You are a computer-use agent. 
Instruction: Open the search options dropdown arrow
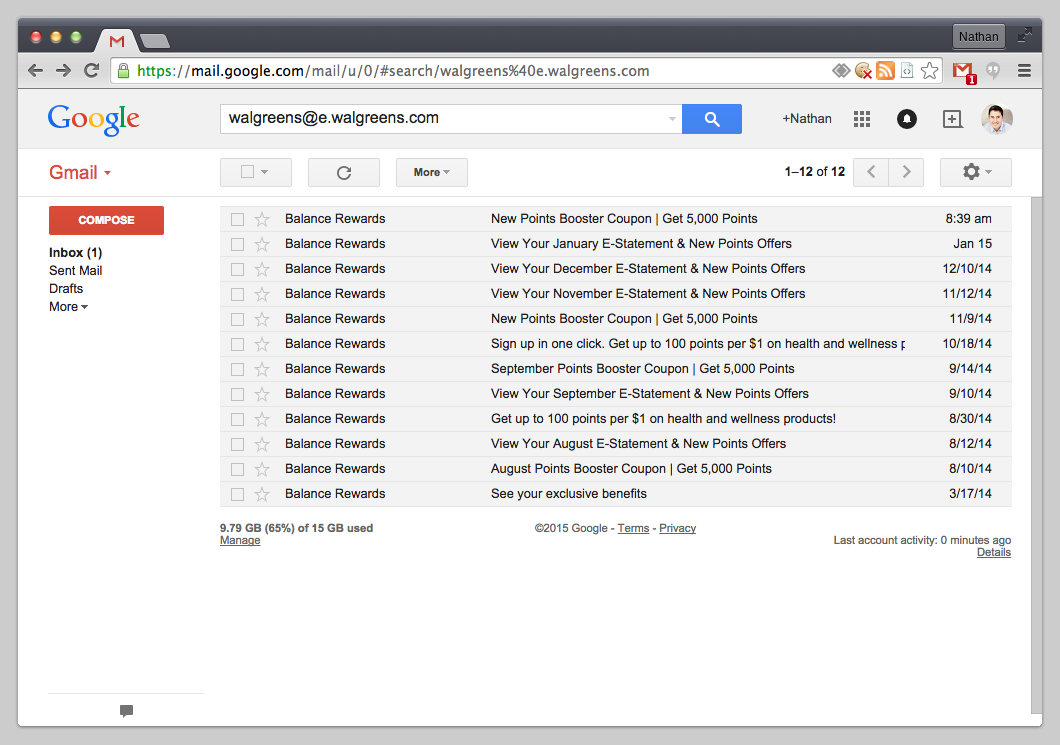click(672, 119)
